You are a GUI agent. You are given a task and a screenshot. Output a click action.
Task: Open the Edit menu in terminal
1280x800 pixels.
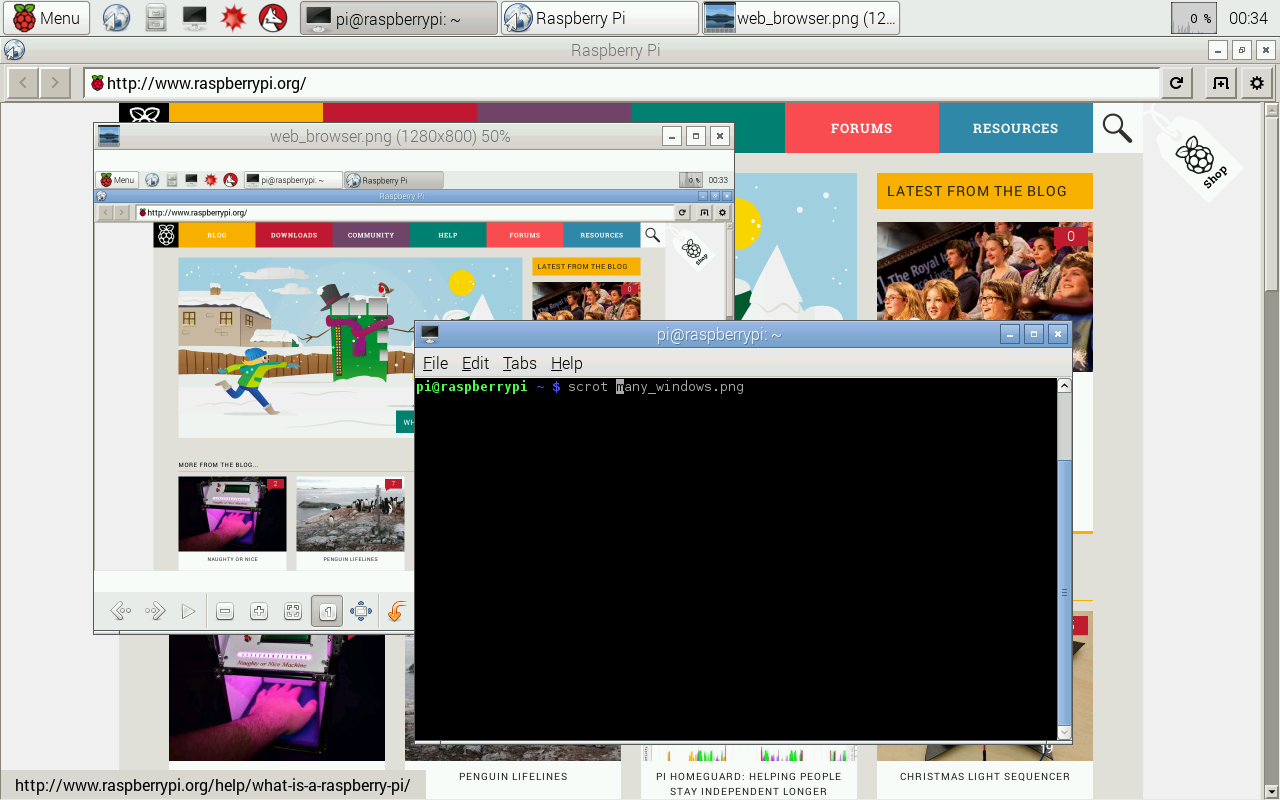point(475,363)
